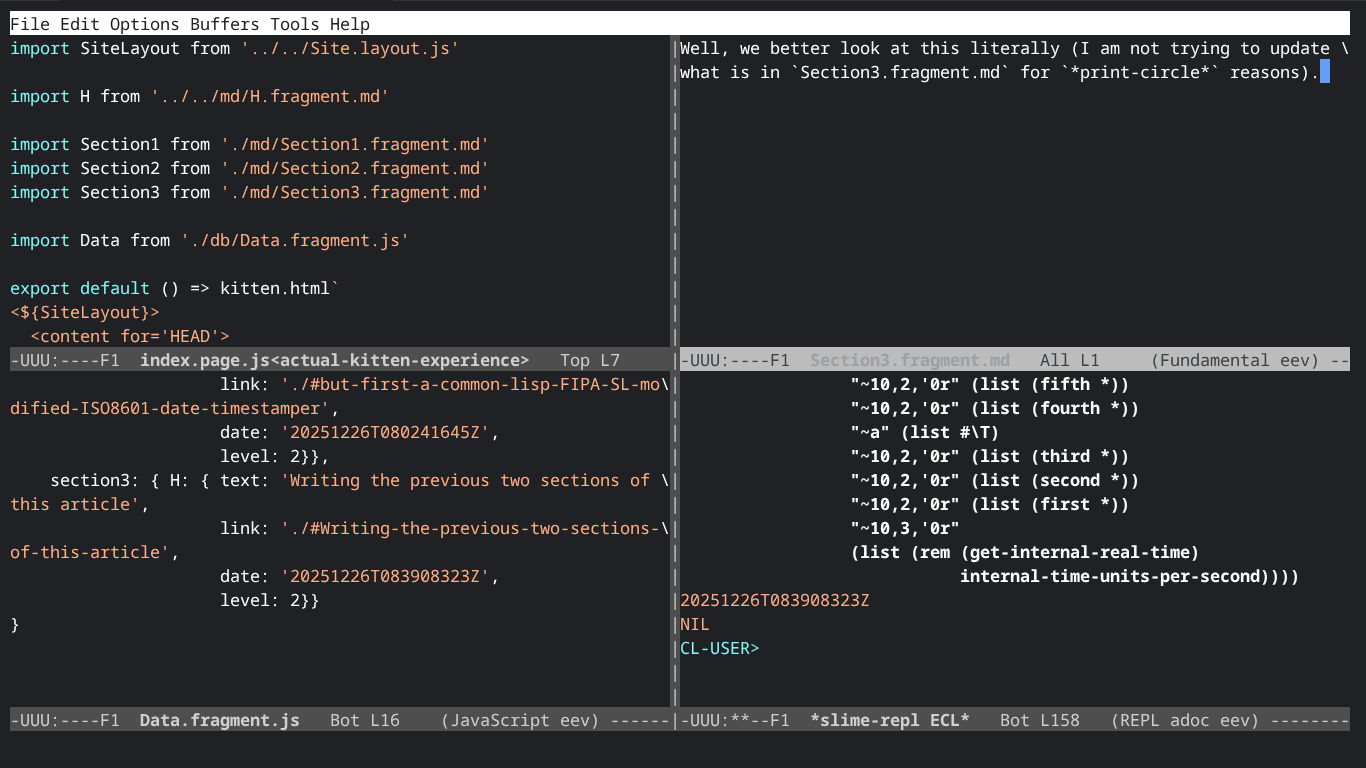Open the Tools menu
The height and width of the screenshot is (768, 1366).
(294, 24)
